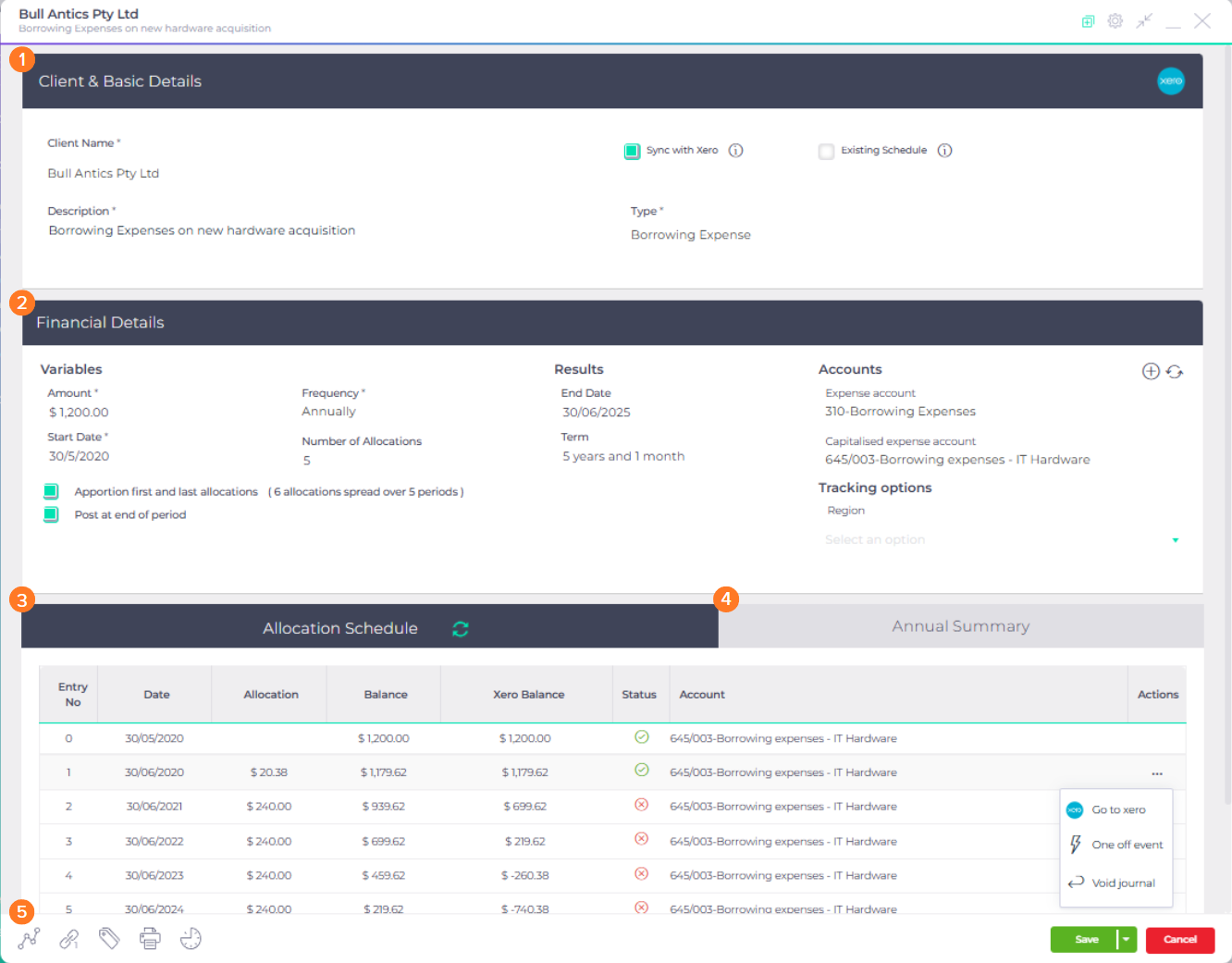Image resolution: width=1232 pixels, height=963 pixels.
Task: Click the red Cancel button
Action: coord(1179,940)
